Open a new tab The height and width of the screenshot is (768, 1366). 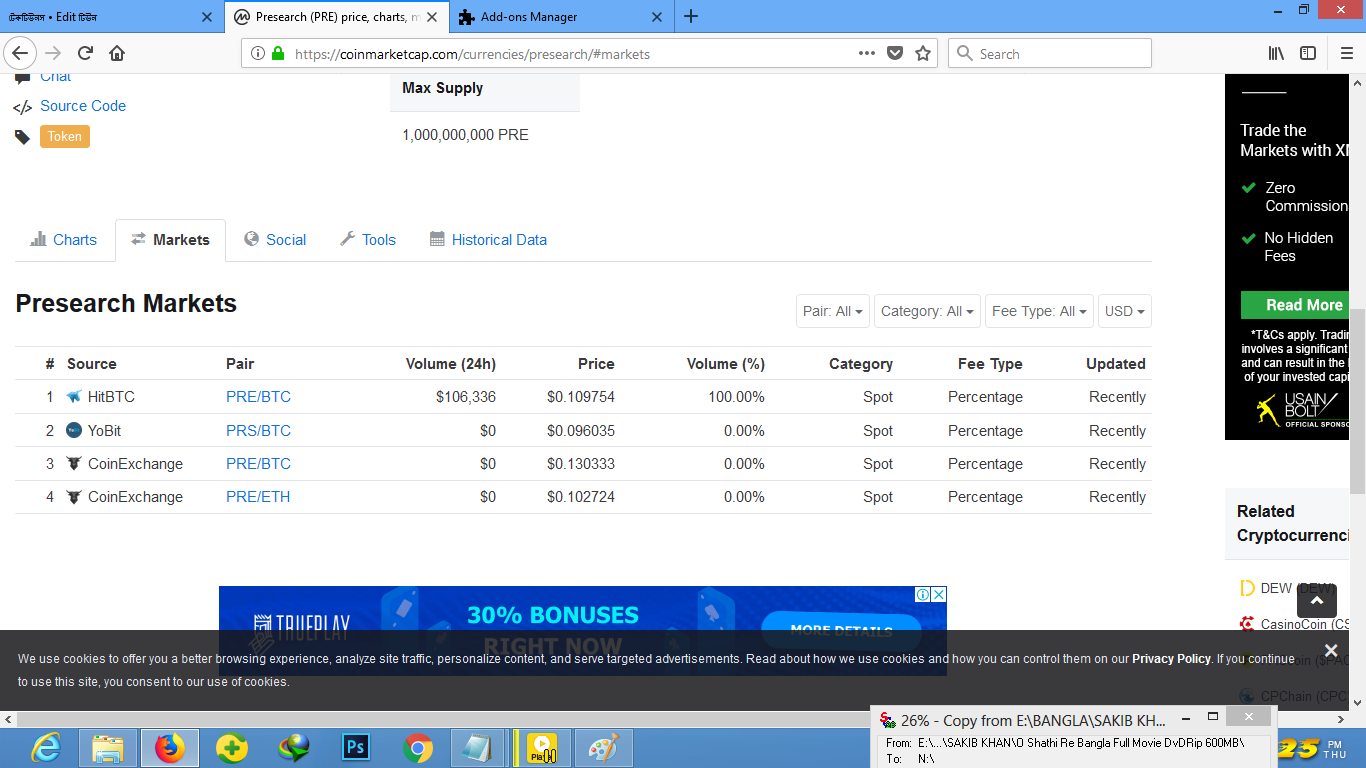pyautogui.click(x=691, y=16)
